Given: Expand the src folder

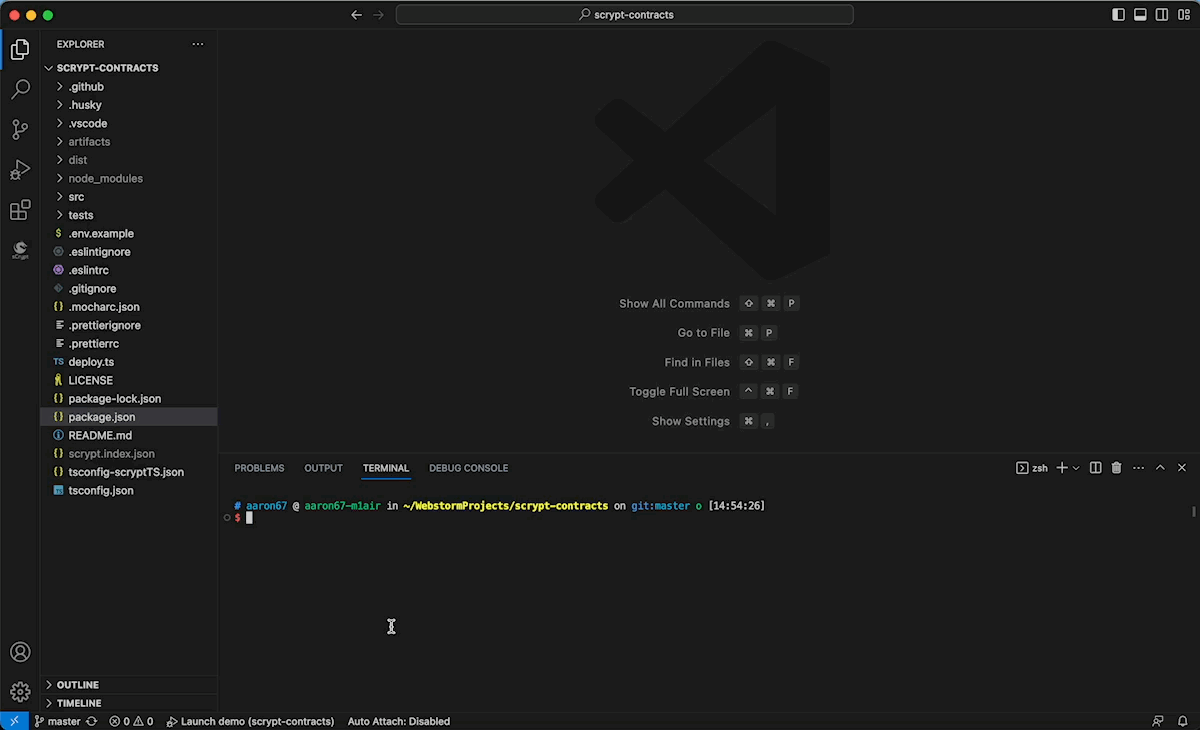Looking at the screenshot, I should click(76, 197).
